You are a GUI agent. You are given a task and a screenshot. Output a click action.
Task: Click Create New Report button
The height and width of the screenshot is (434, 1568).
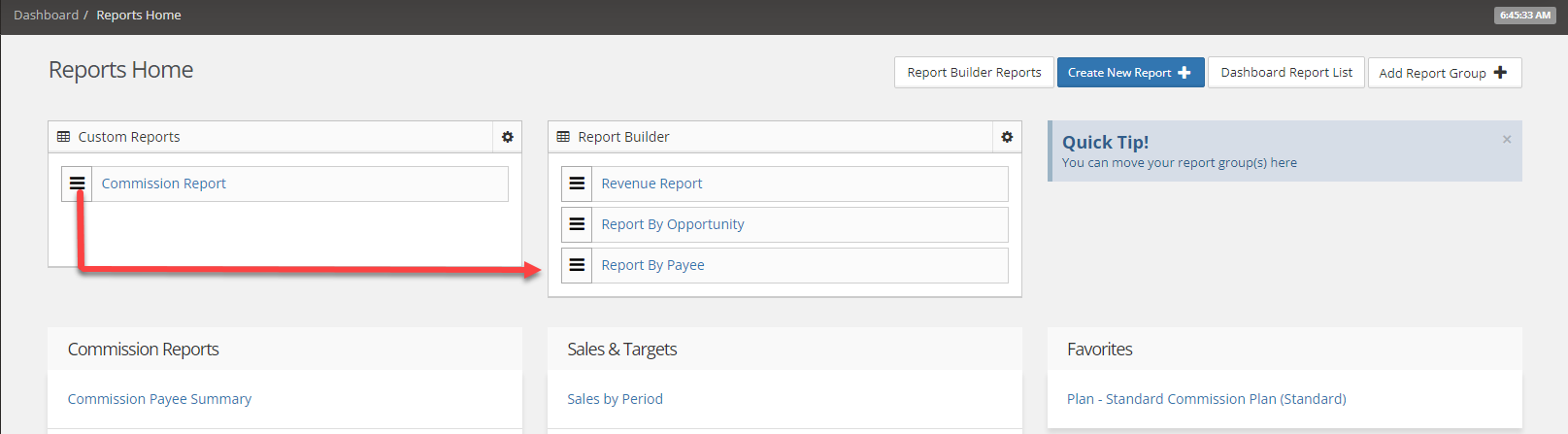point(1130,73)
